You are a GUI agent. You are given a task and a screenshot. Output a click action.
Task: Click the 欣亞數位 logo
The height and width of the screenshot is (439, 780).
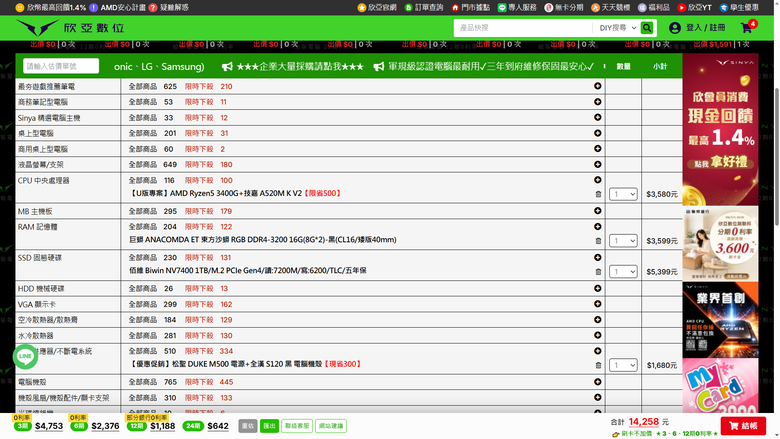[70, 28]
